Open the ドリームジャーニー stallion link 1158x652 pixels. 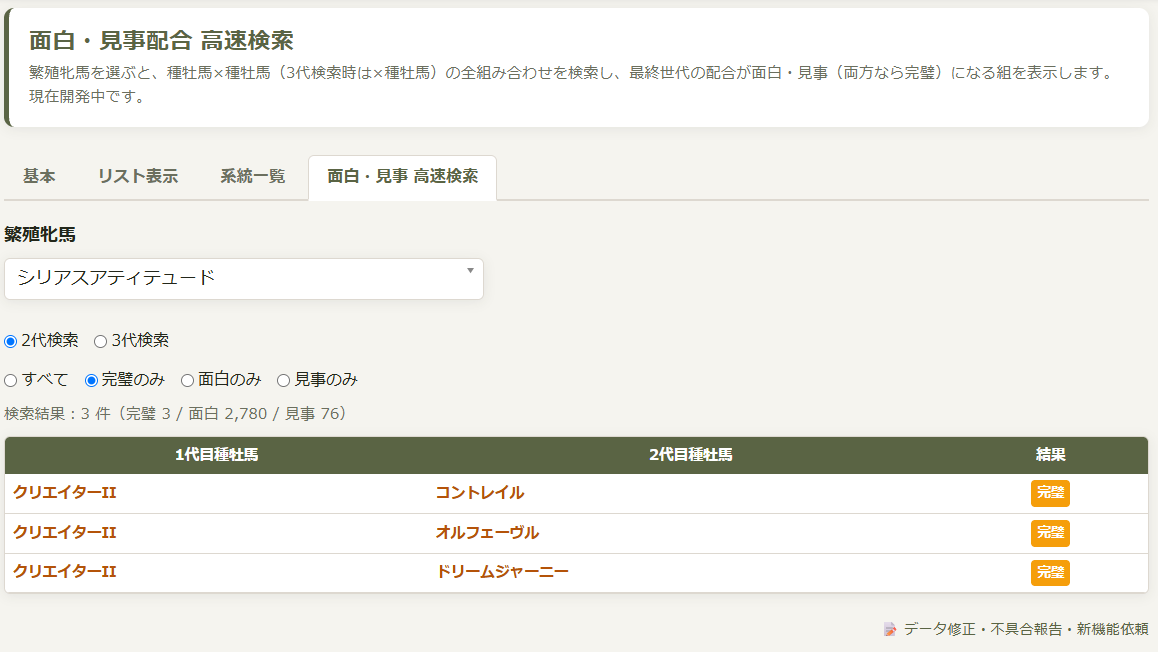coord(502,572)
